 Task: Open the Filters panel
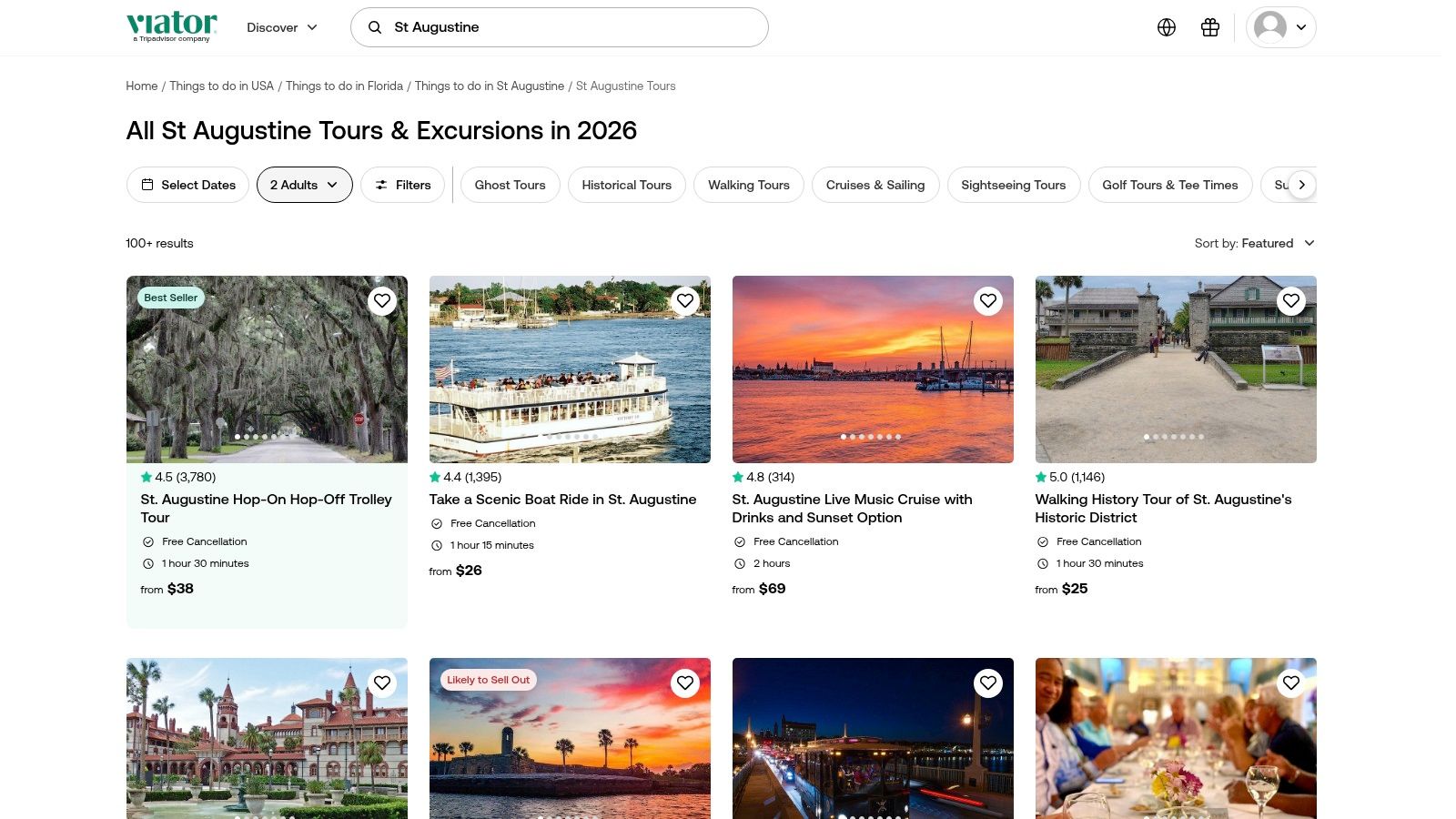pyautogui.click(x=402, y=185)
